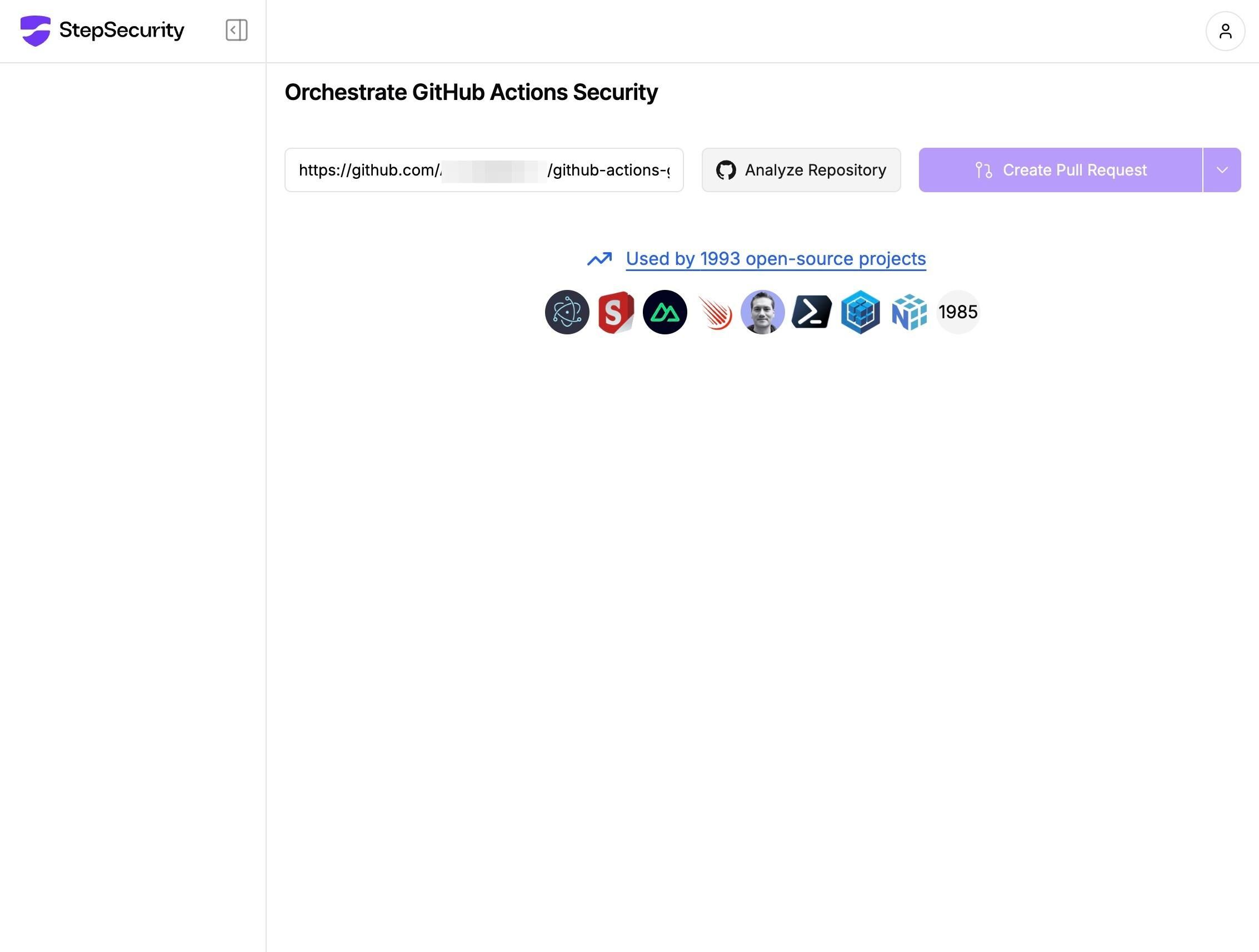Click the red S Storybook avatar
The image size is (1259, 952).
616,312
